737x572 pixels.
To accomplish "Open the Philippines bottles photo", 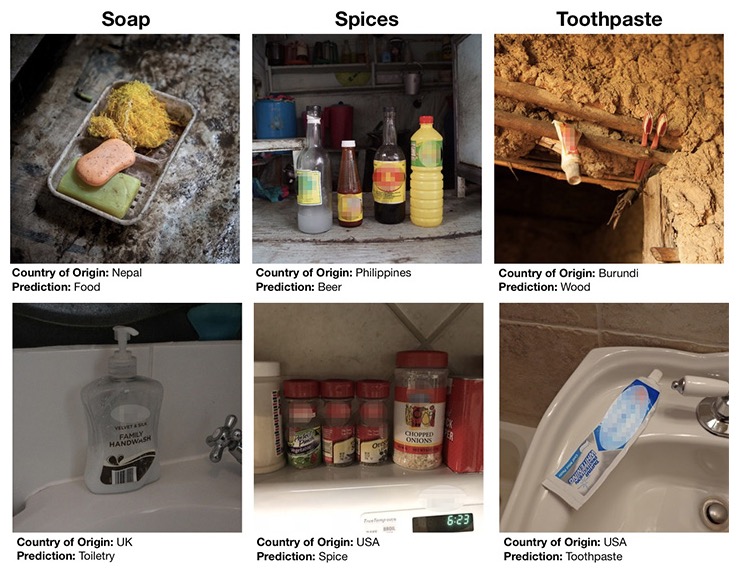I will tap(367, 149).
